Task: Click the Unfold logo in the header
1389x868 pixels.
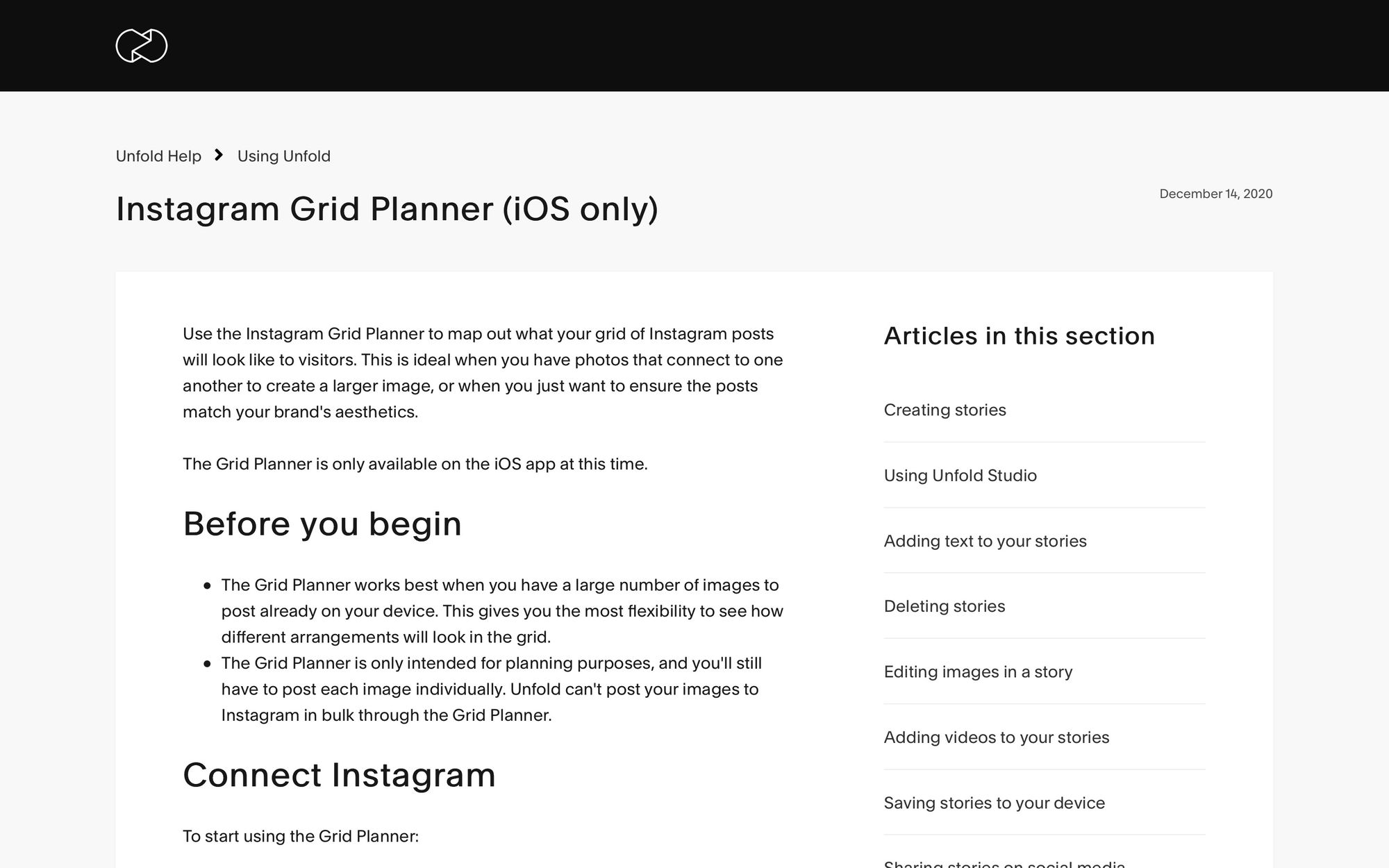Action: click(x=142, y=46)
